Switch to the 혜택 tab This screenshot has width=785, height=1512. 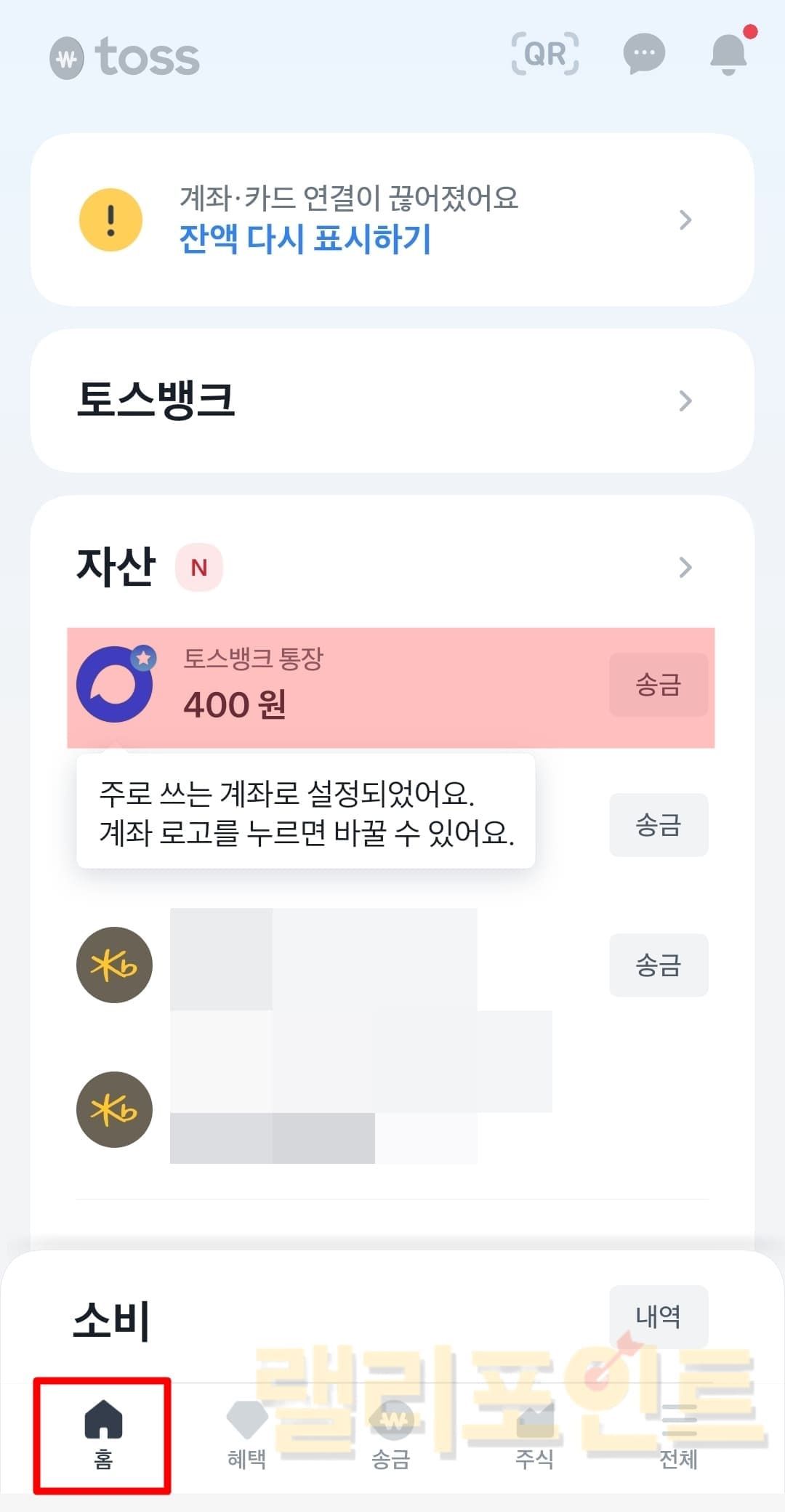point(247,1434)
